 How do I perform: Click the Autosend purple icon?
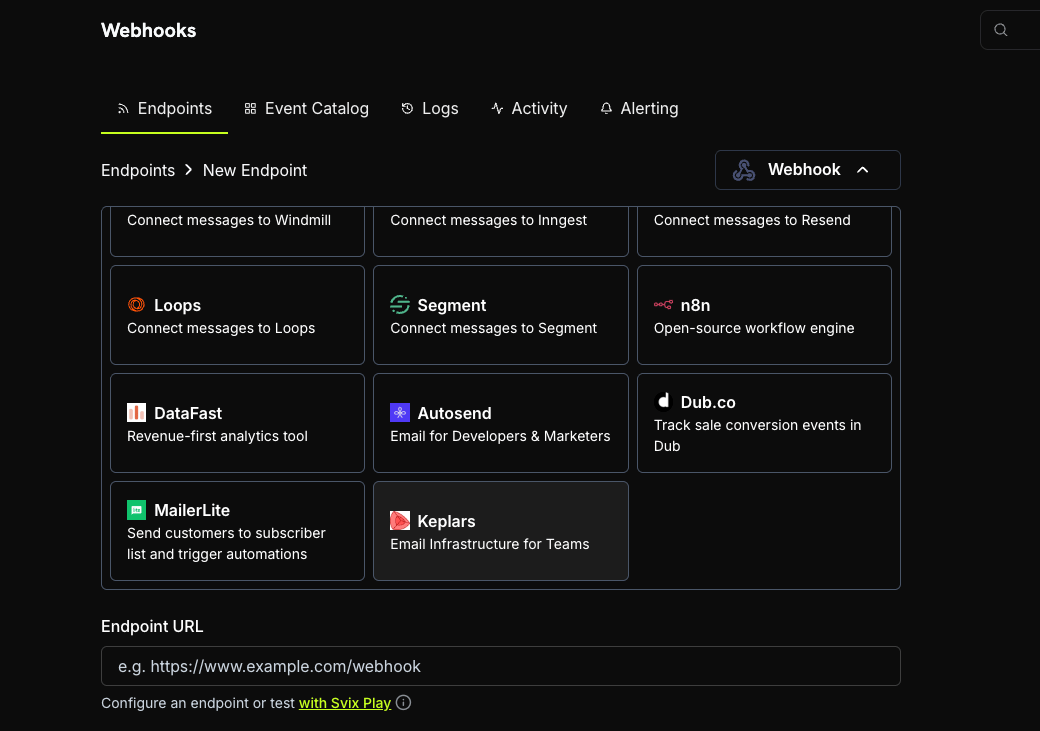tap(400, 413)
